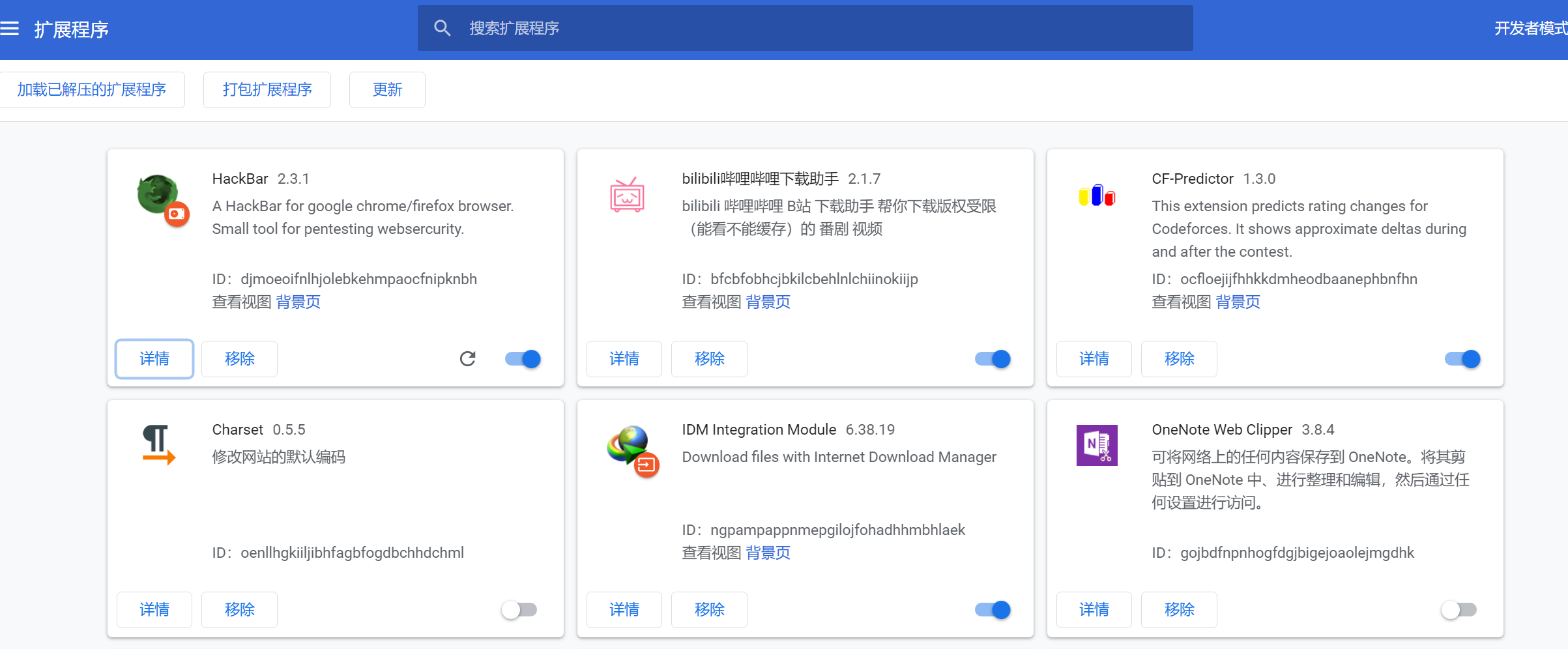
Task: Click the 更新 button
Action: click(386, 89)
